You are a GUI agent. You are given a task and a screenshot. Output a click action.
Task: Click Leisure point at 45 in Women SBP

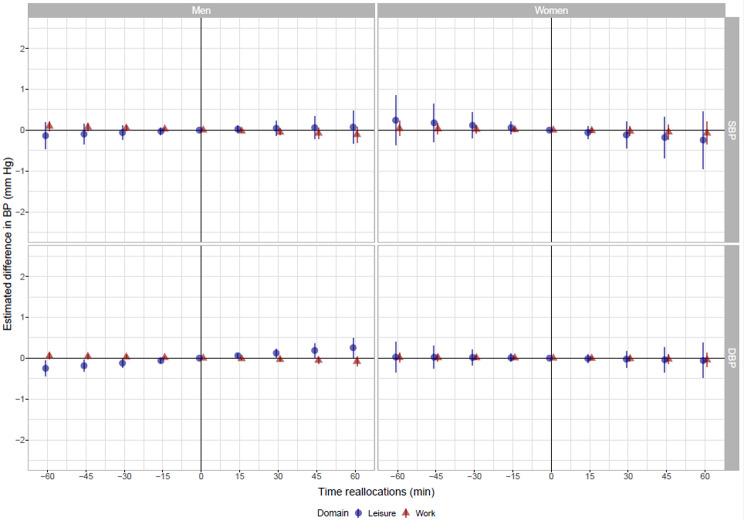665,137
